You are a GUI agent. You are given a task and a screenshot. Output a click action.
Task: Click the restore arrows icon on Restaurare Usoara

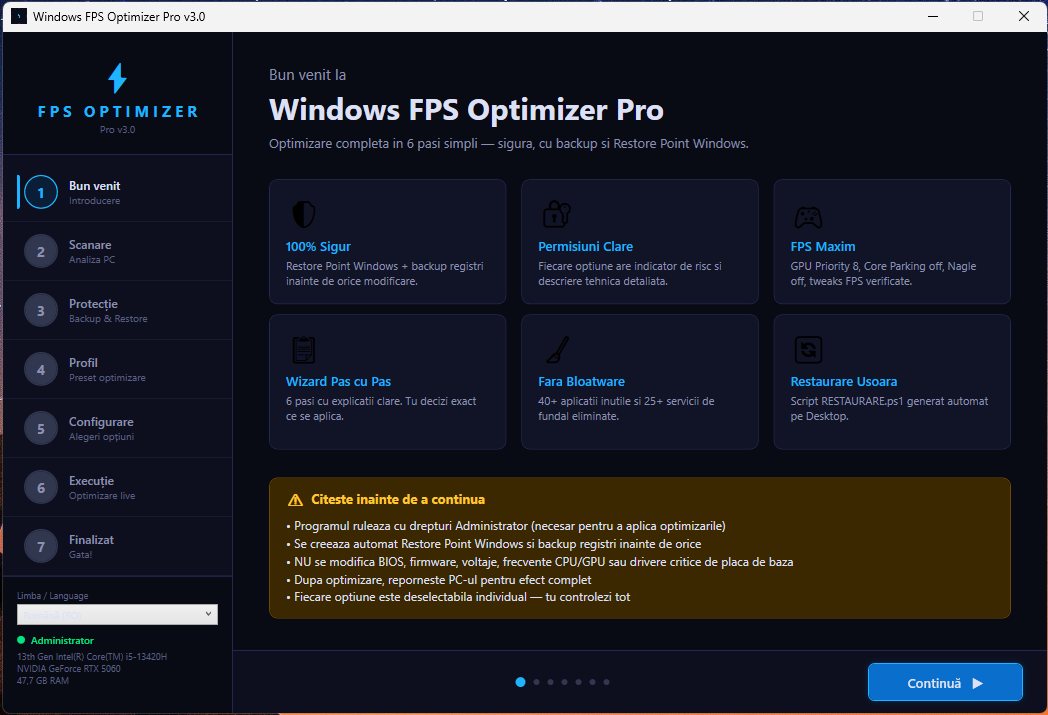pos(807,350)
